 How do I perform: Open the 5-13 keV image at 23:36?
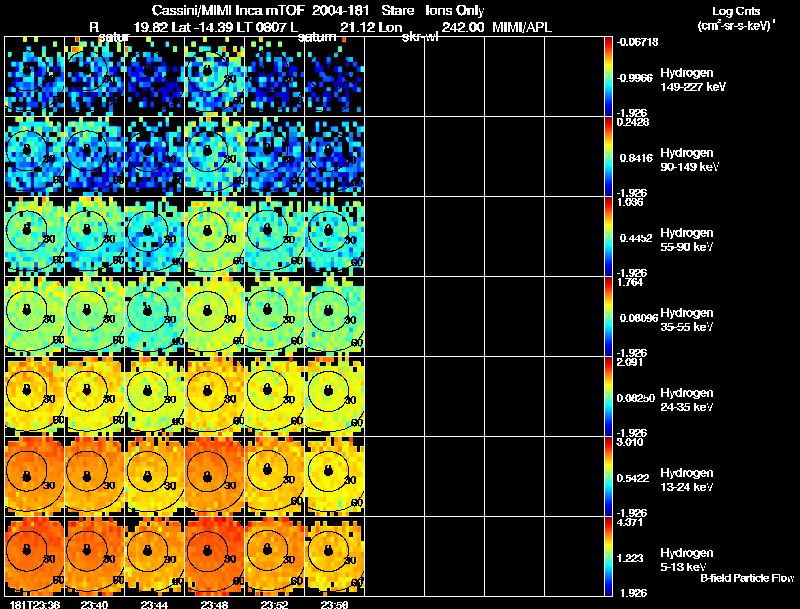coord(35,556)
